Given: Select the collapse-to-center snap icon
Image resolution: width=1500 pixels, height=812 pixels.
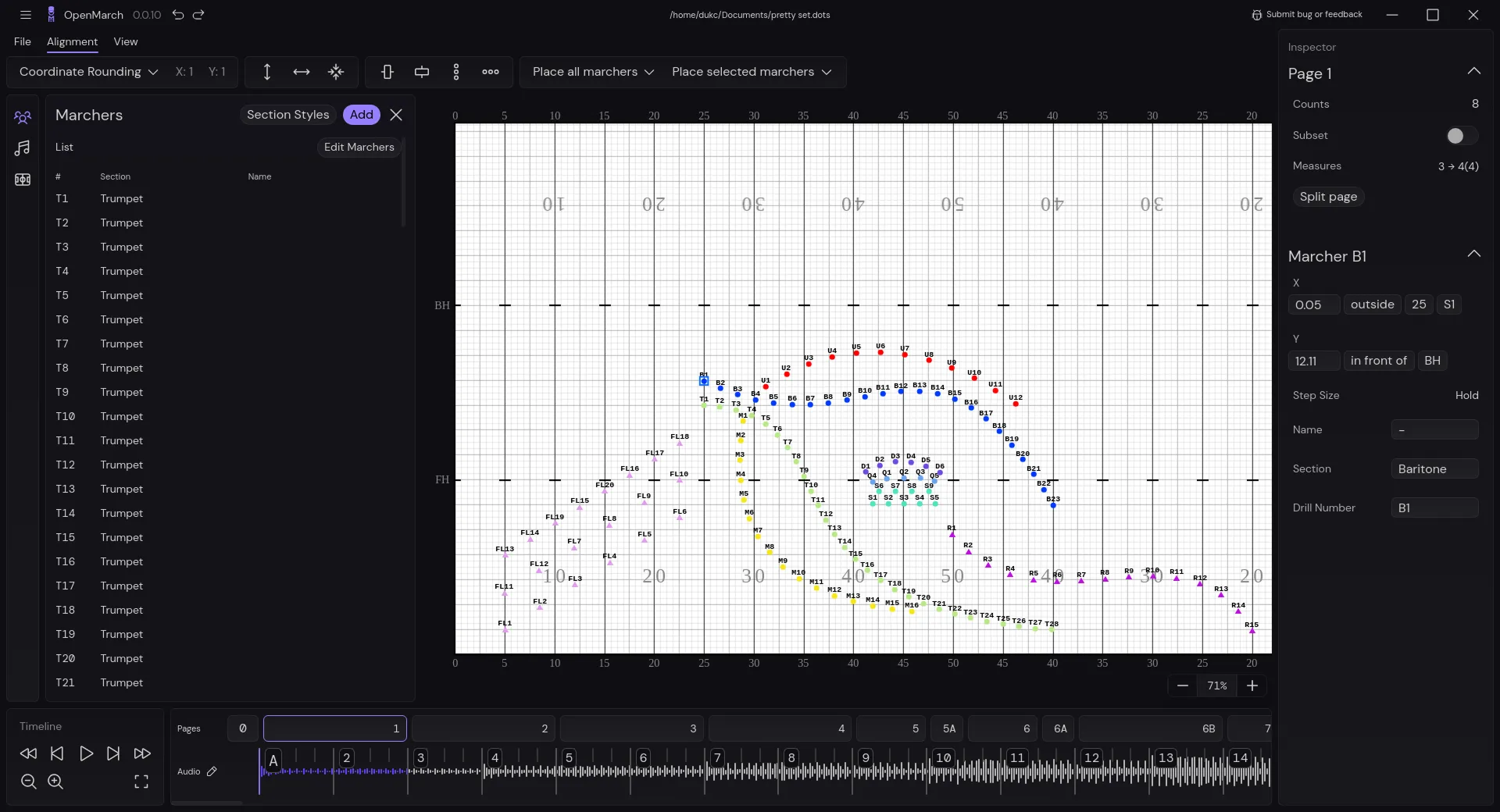Looking at the screenshot, I should coord(336,72).
